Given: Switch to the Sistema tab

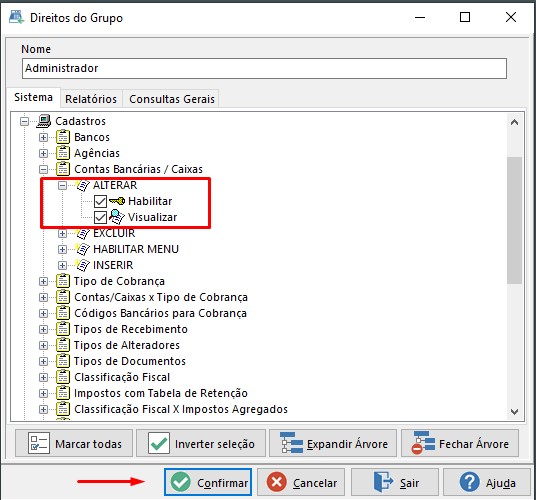Looking at the screenshot, I should (34, 97).
